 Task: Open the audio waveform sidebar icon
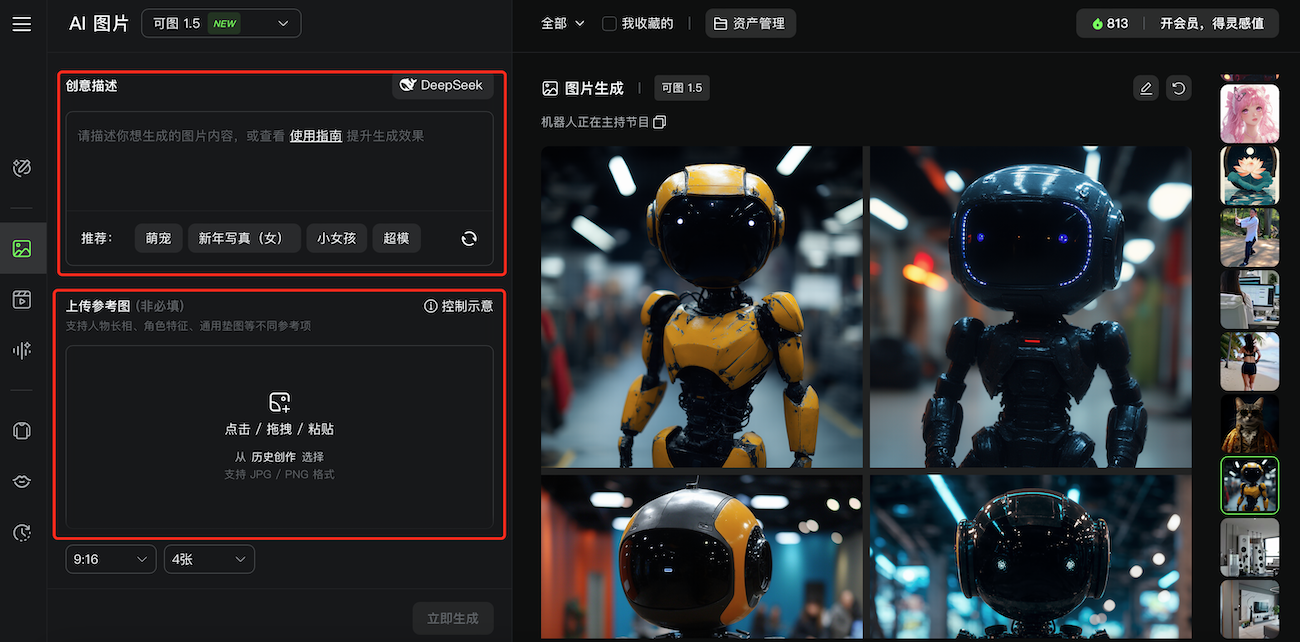(x=22, y=350)
